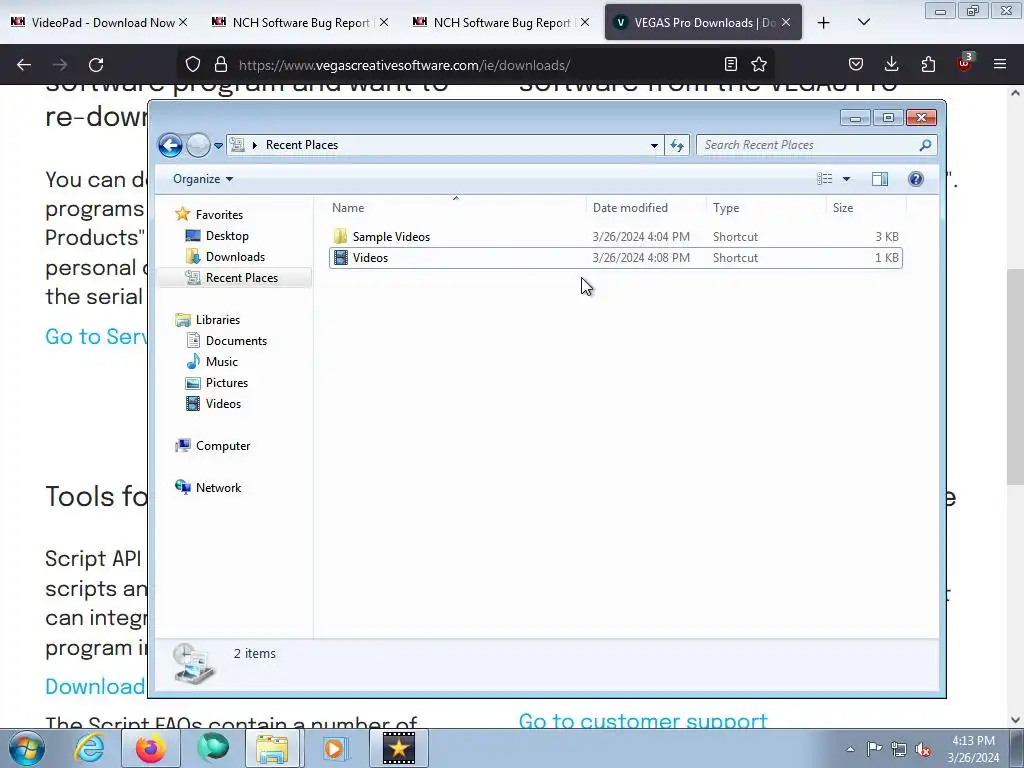This screenshot has width=1024, height=768.
Task: Click the muted volume tray icon
Action: click(923, 749)
